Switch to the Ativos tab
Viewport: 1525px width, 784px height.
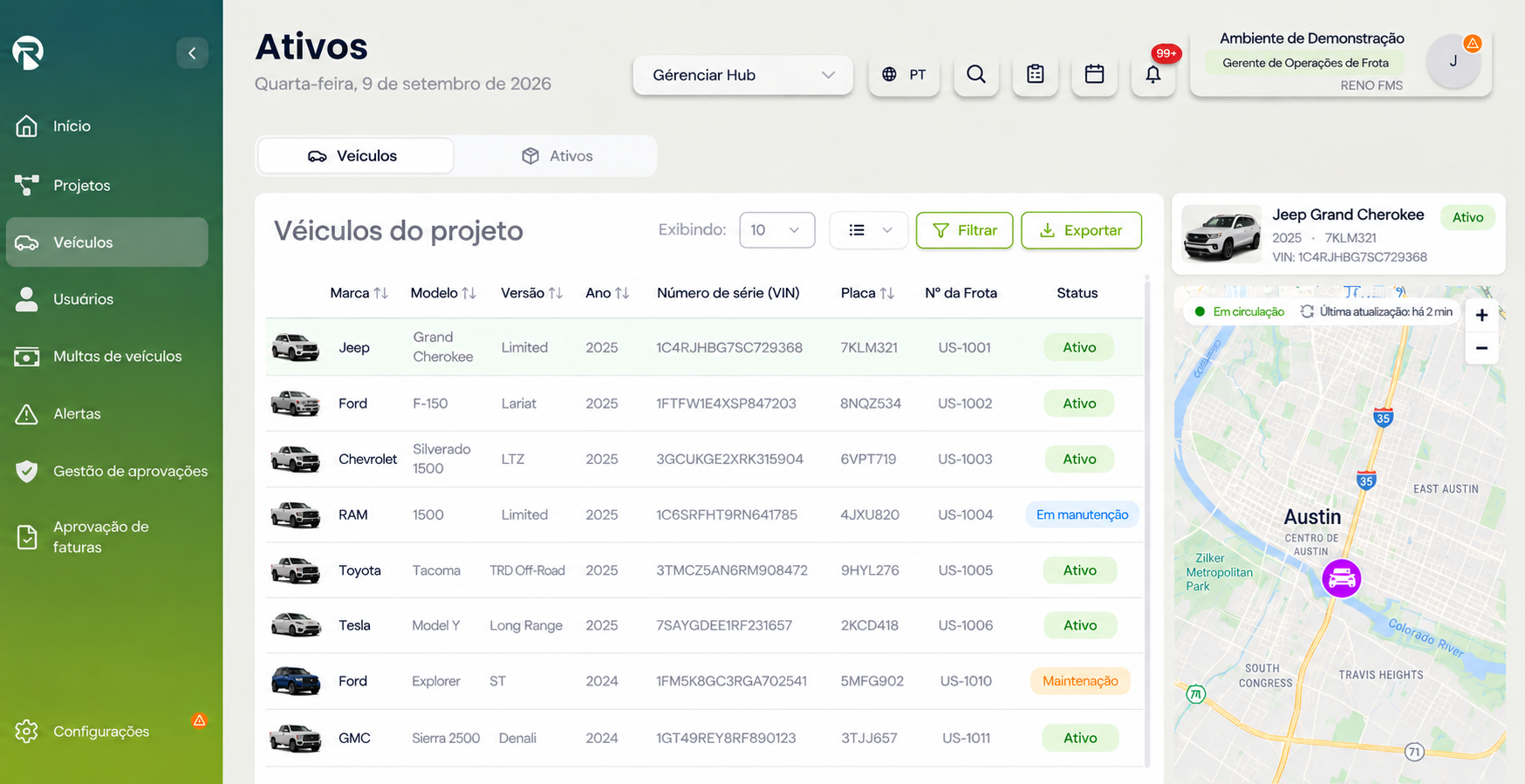[557, 156]
